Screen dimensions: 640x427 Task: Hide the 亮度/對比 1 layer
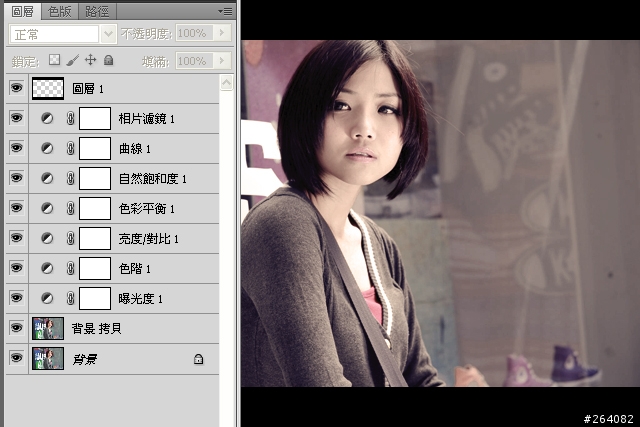tap(16, 238)
